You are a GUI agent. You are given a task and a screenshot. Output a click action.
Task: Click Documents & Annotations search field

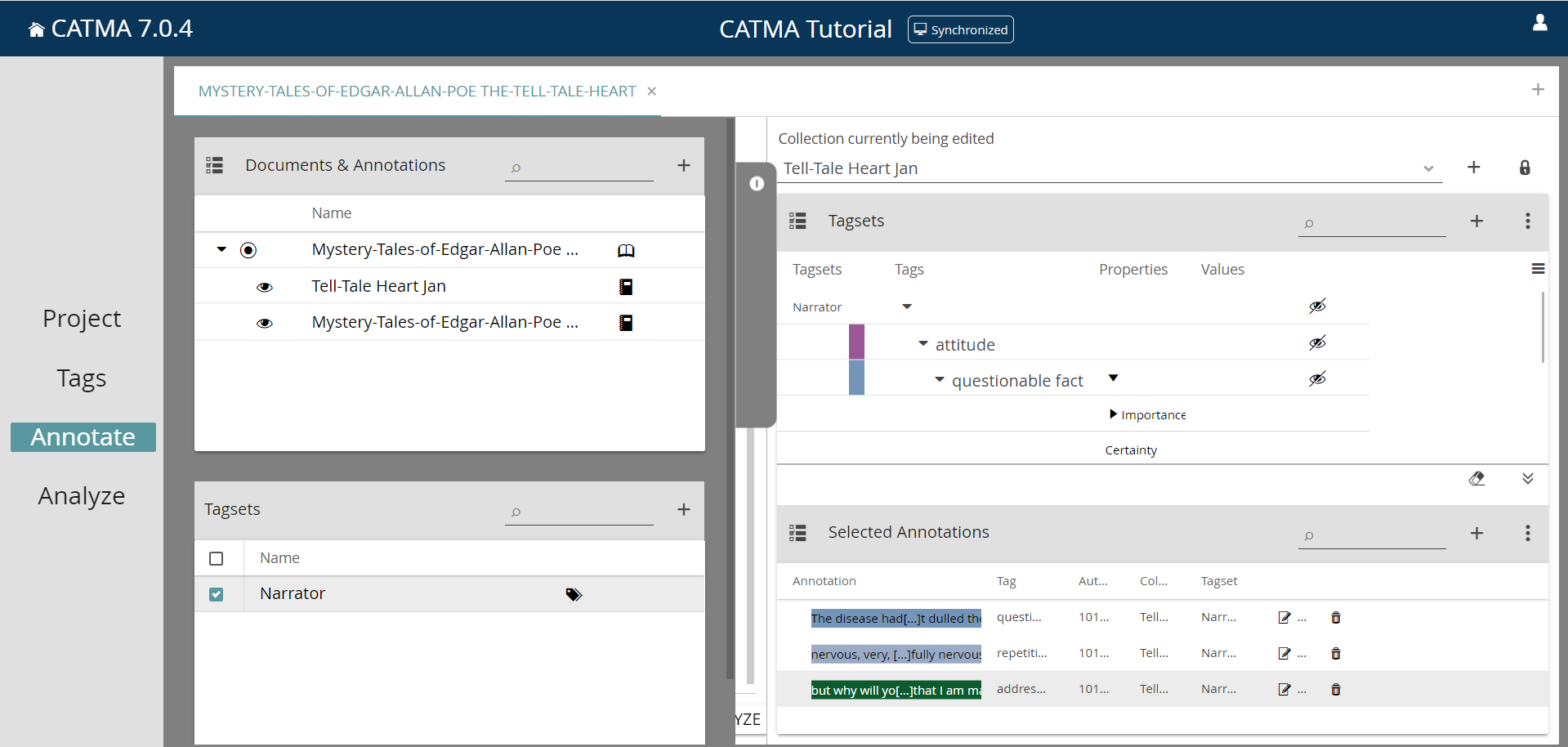point(579,168)
